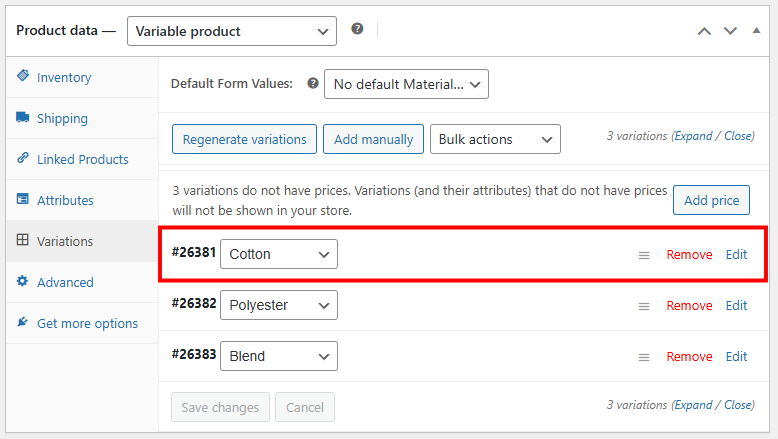Image resolution: width=778 pixels, height=439 pixels.
Task: Remove the Blend variation #26383
Action: click(689, 357)
